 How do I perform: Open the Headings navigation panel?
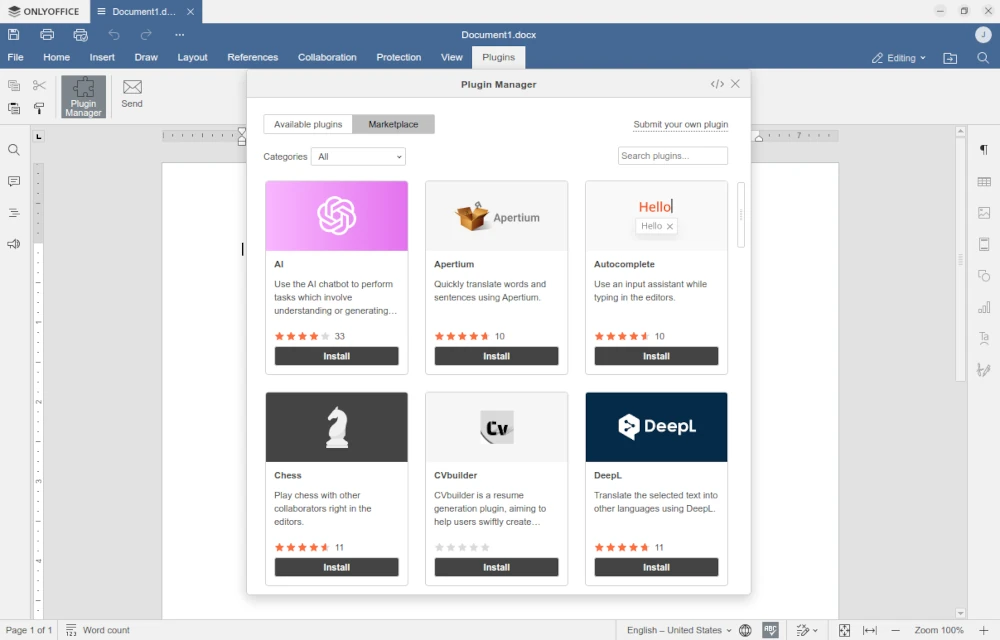14,212
